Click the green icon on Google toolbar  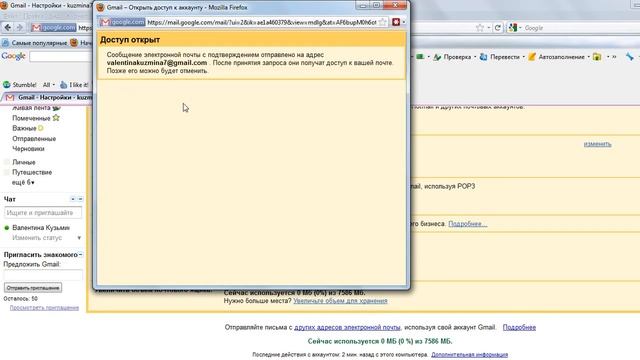420,57
